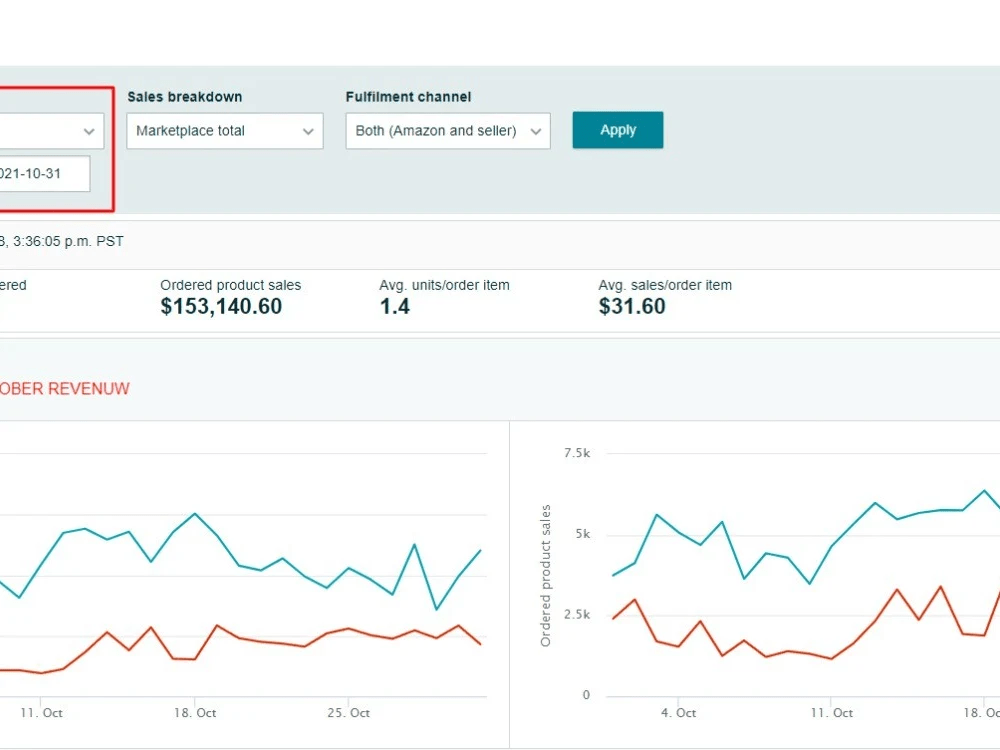
Task: Click the 2.5k axis label on right chart
Action: point(577,614)
